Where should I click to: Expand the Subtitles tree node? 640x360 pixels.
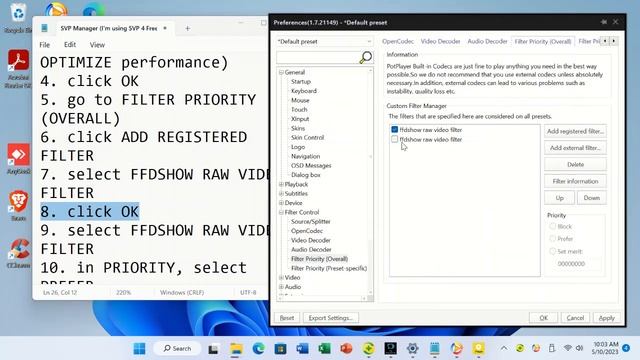(x=281, y=193)
